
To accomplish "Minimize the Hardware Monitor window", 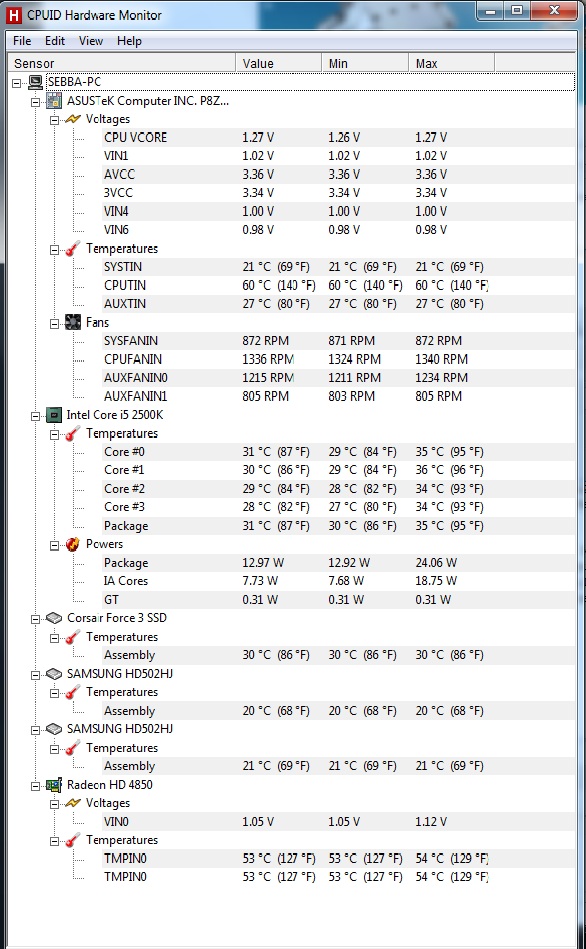I will (490, 11).
